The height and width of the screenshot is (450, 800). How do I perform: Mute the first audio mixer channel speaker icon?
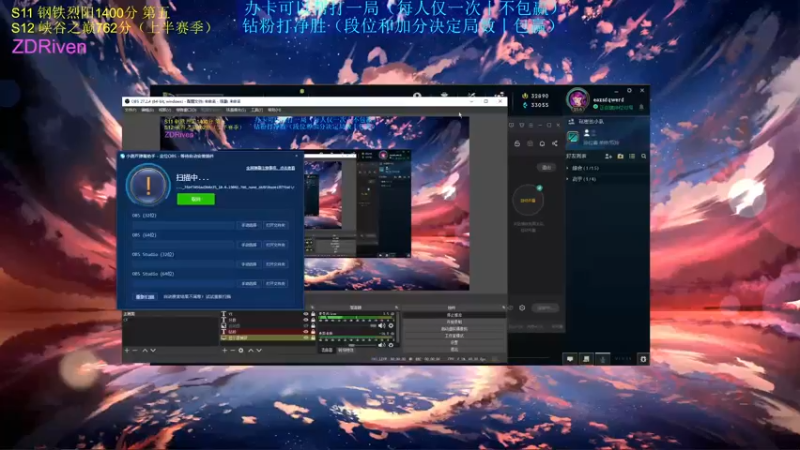click(381, 326)
